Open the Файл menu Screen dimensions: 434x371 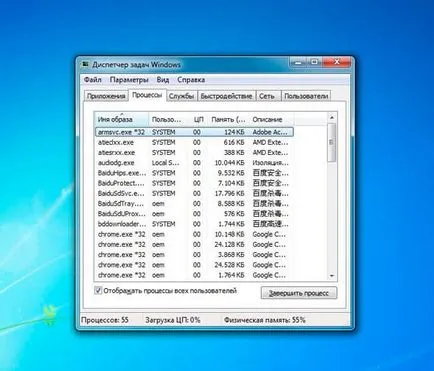pyautogui.click(x=93, y=80)
